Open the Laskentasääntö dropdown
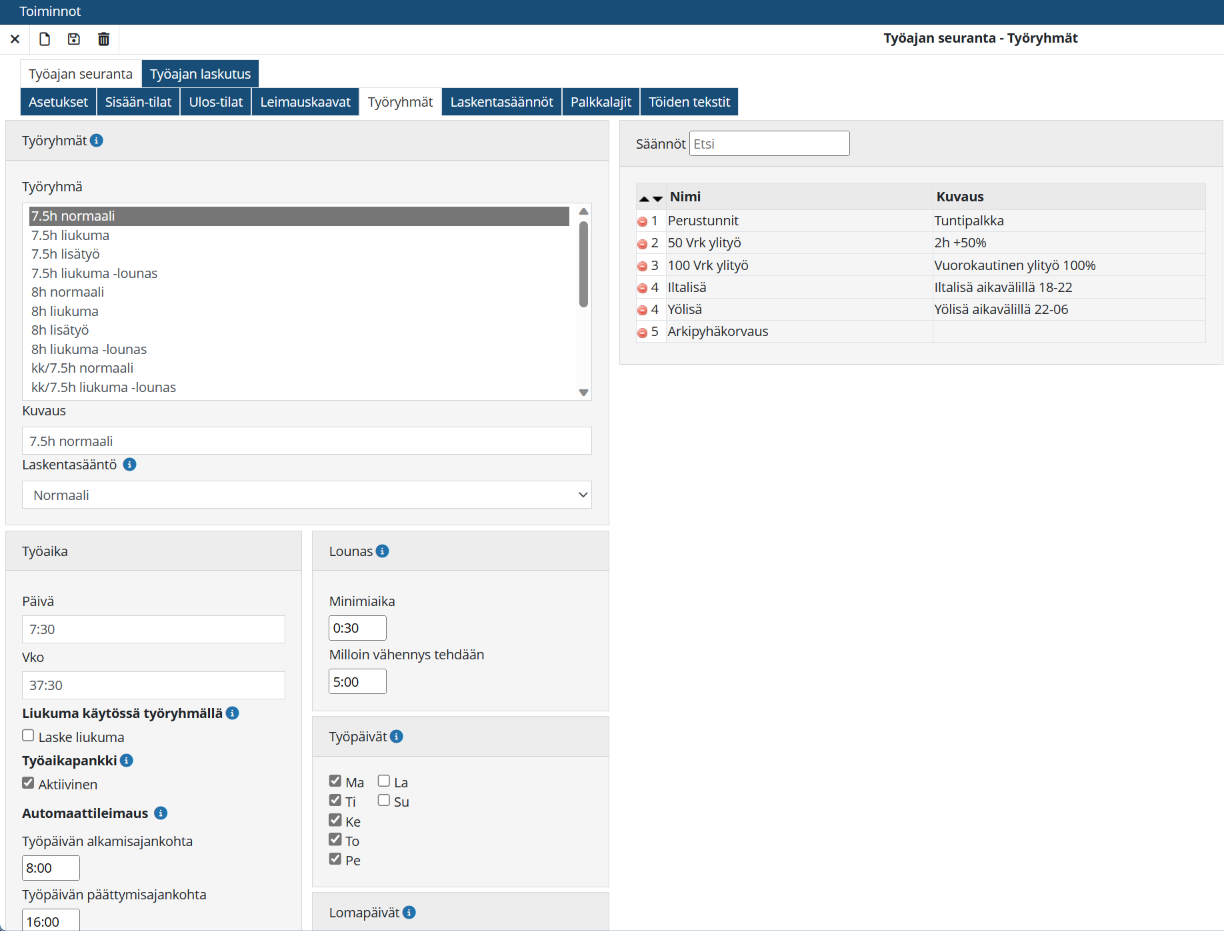 (x=306, y=495)
